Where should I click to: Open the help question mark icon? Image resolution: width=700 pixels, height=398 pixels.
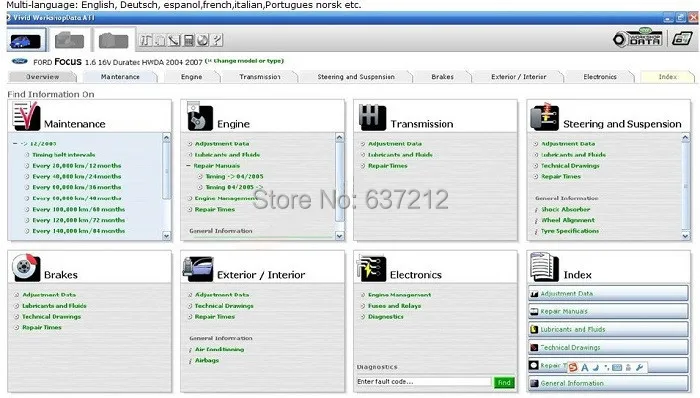tap(217, 40)
